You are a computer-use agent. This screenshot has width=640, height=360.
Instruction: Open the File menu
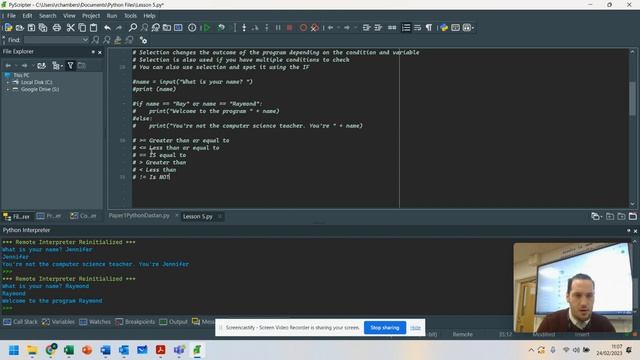(x=11, y=16)
